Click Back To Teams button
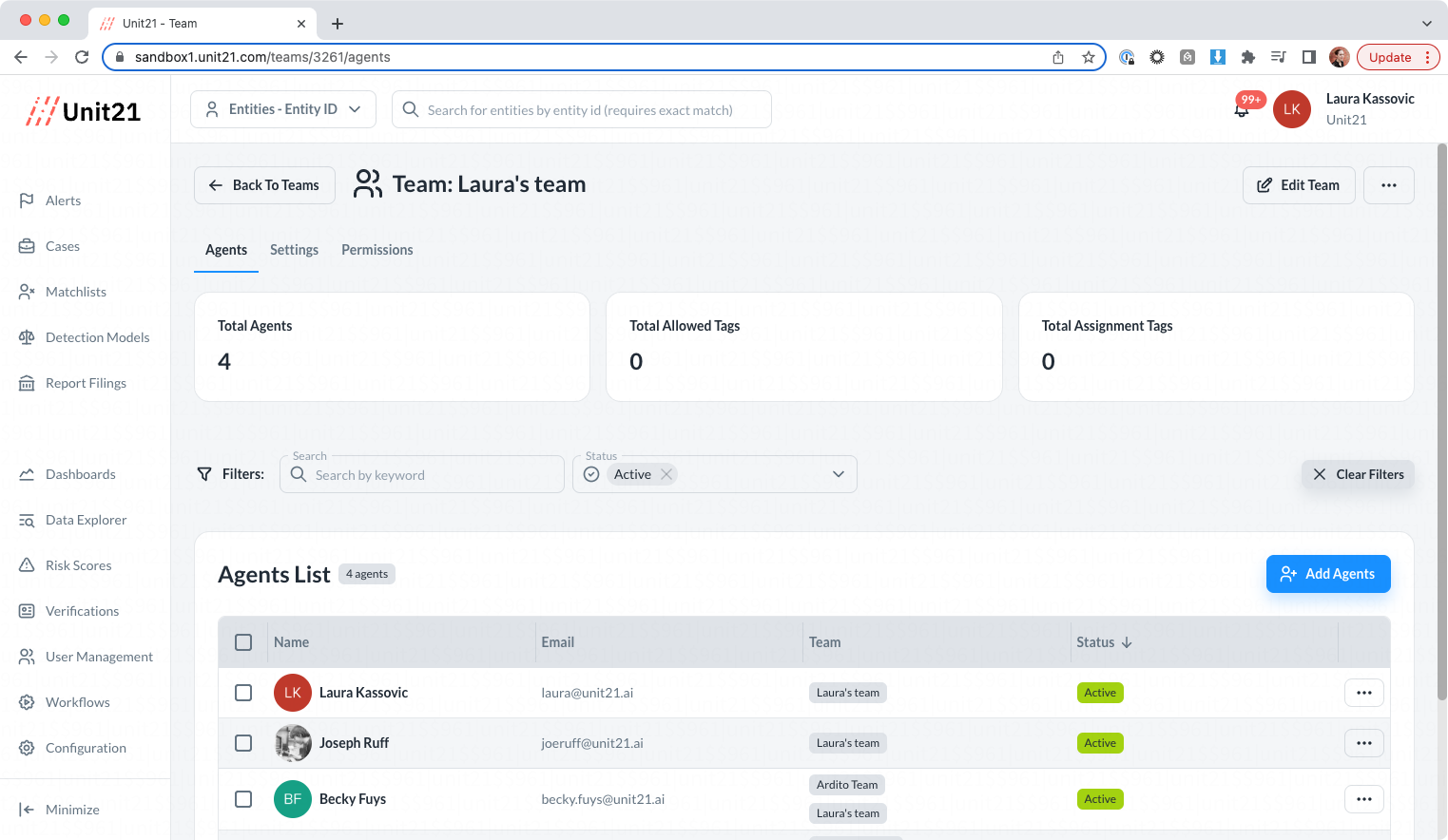Screen dimensions: 1448x840 pyautogui.click(x=264, y=185)
